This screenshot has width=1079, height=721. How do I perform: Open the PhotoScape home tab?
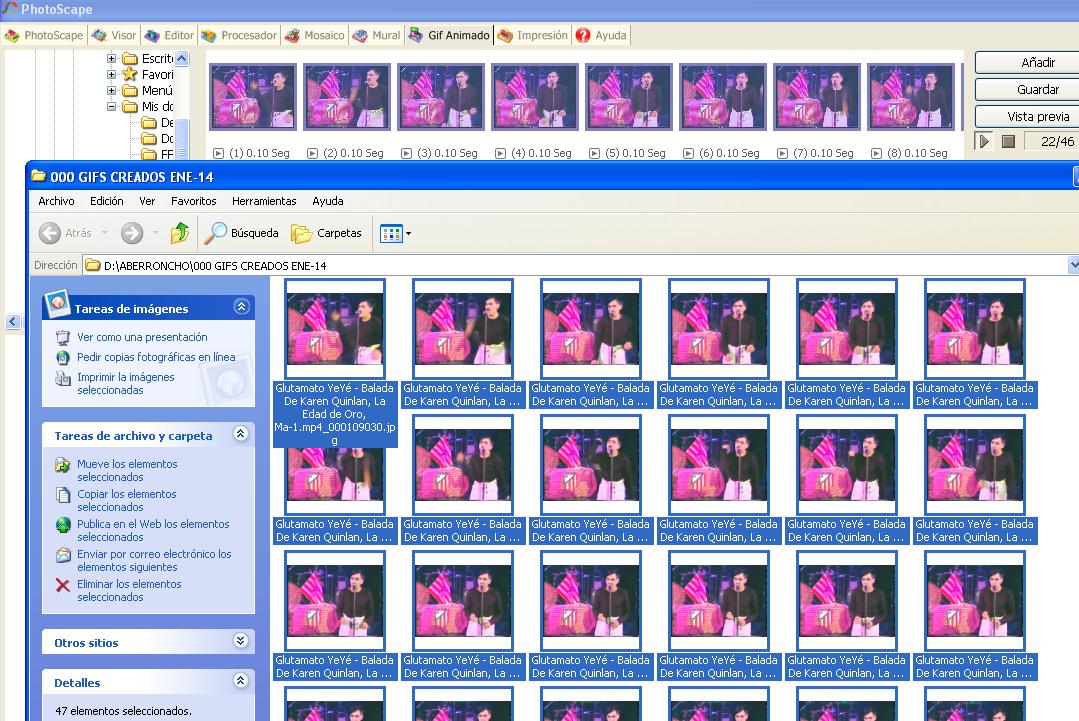pos(43,35)
